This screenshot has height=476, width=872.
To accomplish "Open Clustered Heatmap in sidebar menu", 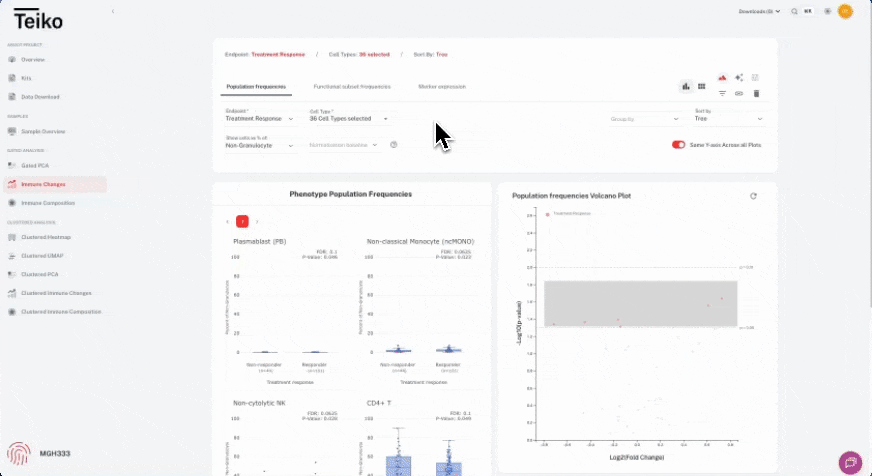I will (x=46, y=237).
